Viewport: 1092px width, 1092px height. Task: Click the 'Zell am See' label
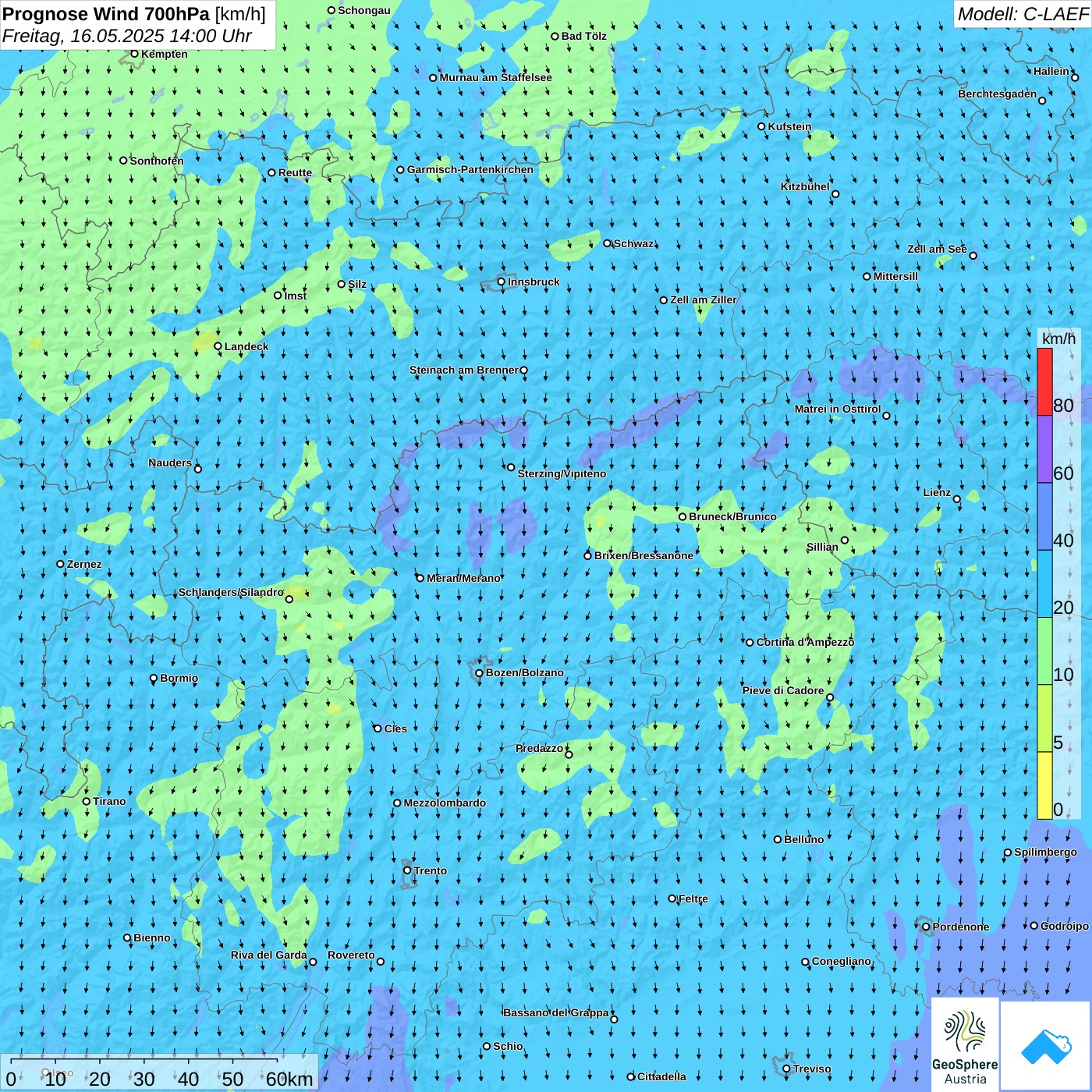click(x=937, y=249)
